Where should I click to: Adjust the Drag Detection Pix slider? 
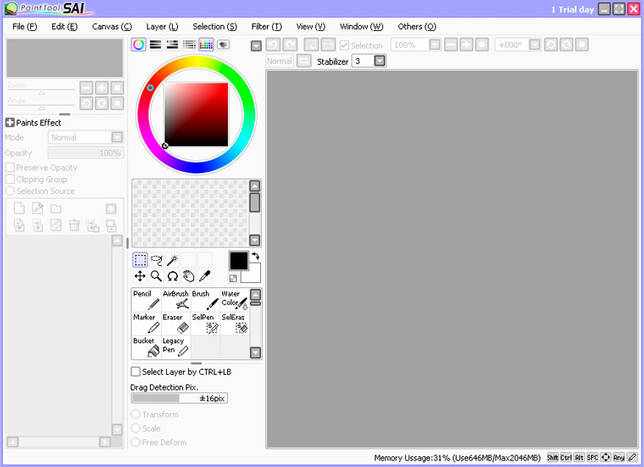[x=179, y=398]
